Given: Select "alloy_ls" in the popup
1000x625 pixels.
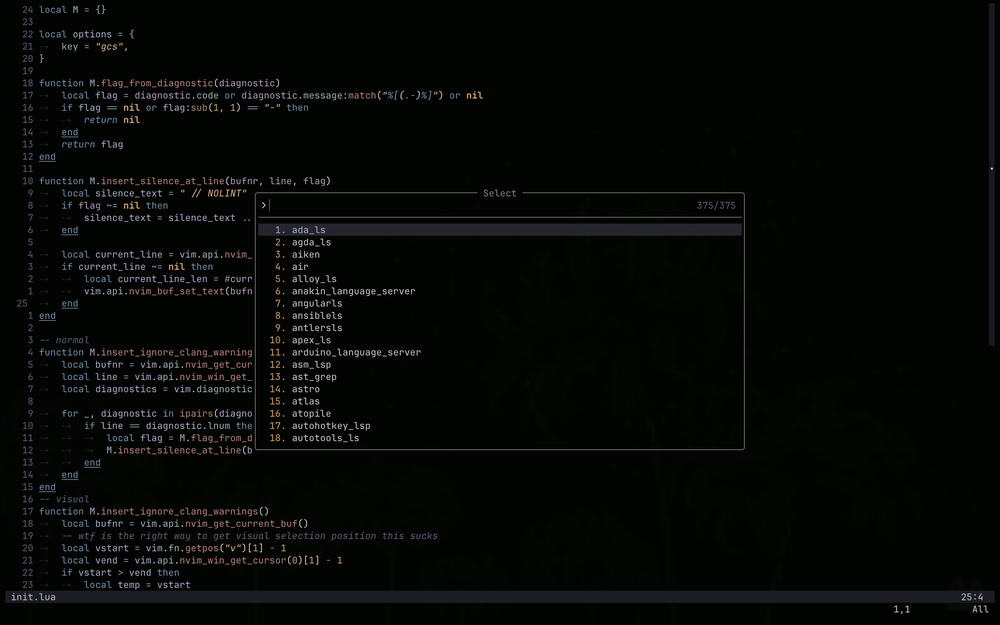Looking at the screenshot, I should pyautogui.click(x=310, y=278).
